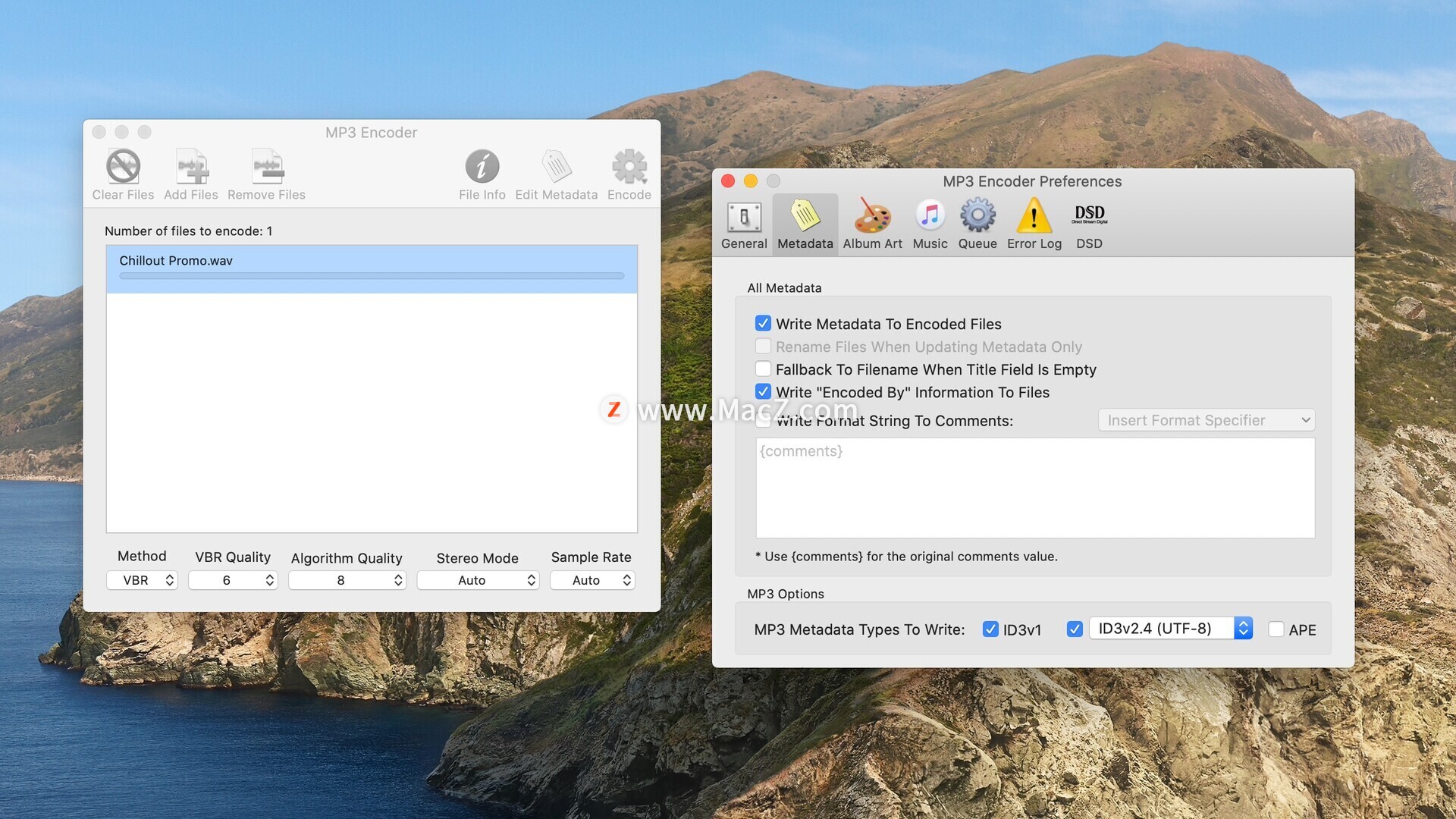Click the Remove Files toolbar icon

coord(267,167)
